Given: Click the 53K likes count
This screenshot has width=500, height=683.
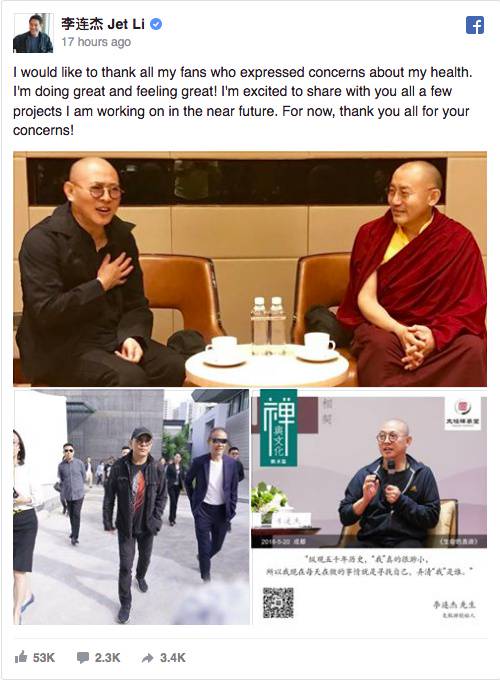Looking at the screenshot, I should pos(44,657).
